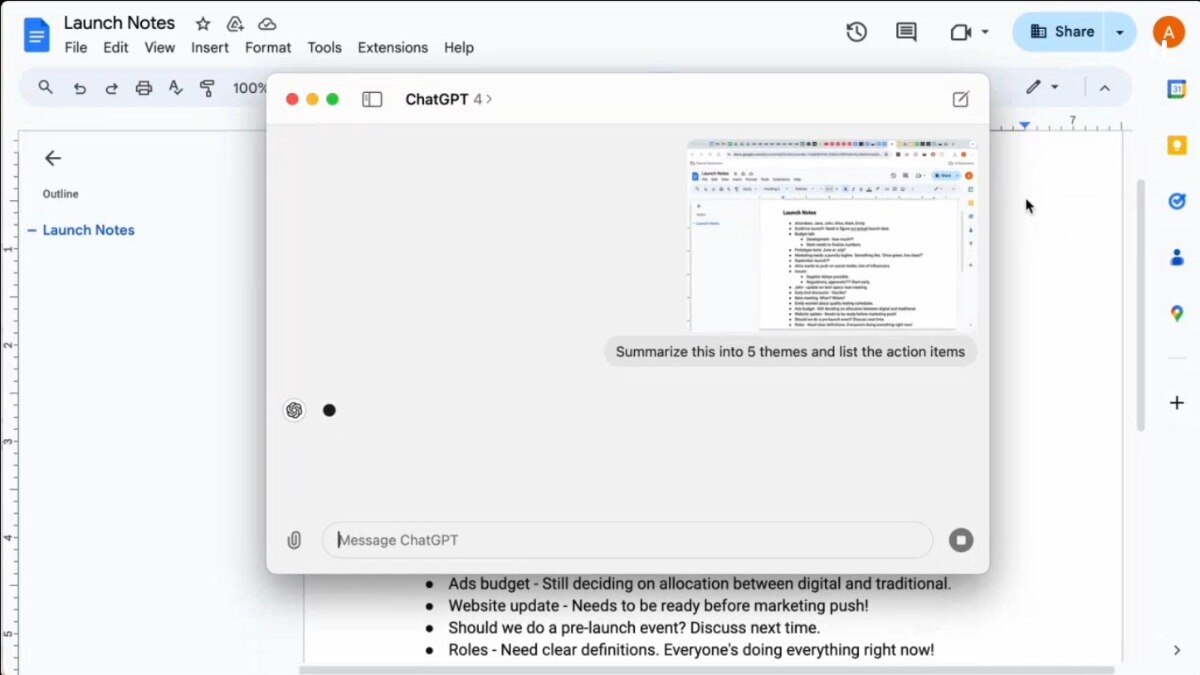
Task: Open the attached screenshot thumbnail in chat
Action: 831,235
